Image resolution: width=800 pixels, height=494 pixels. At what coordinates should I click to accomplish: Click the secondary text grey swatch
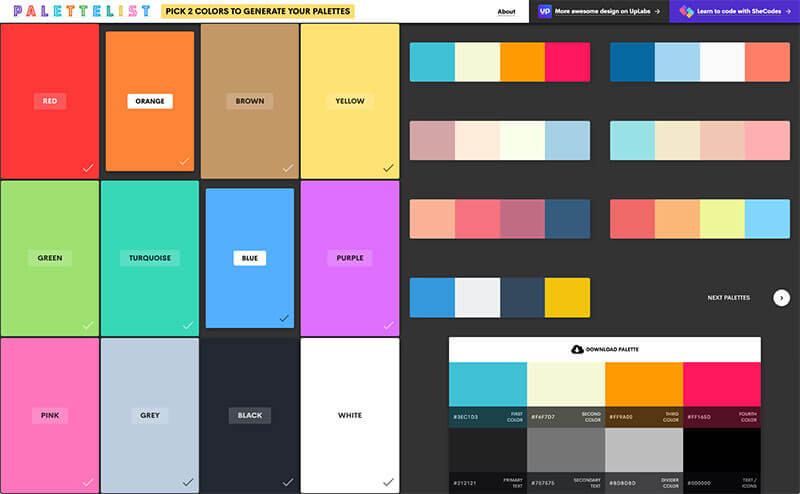coord(566,450)
